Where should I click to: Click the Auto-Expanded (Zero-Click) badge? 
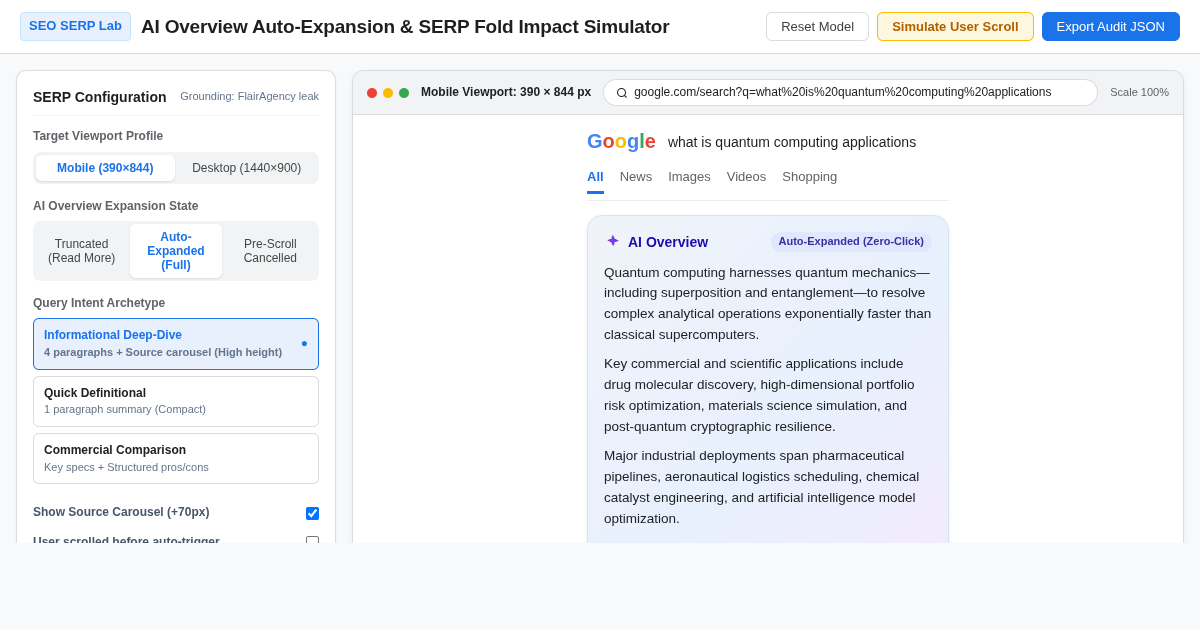click(x=851, y=241)
